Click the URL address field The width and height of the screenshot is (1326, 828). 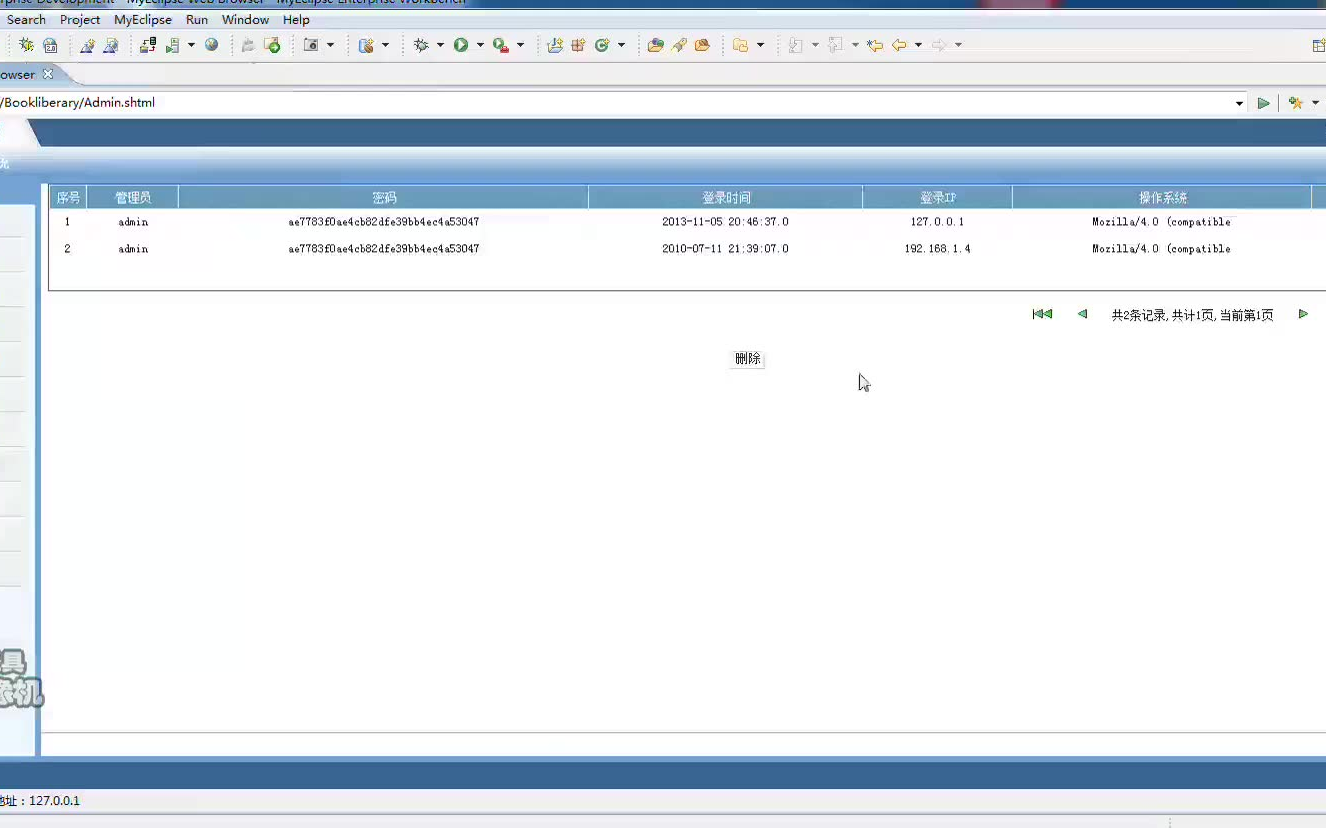615,103
